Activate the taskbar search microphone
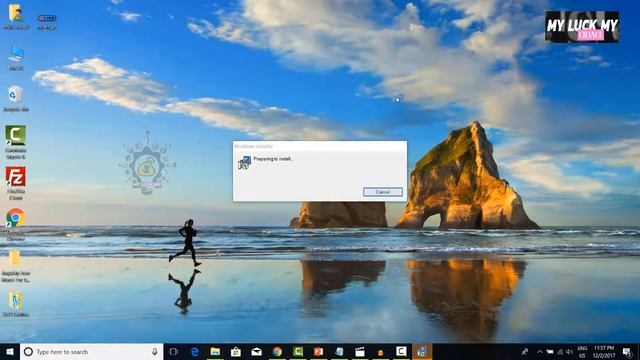640x360 pixels. click(x=155, y=351)
